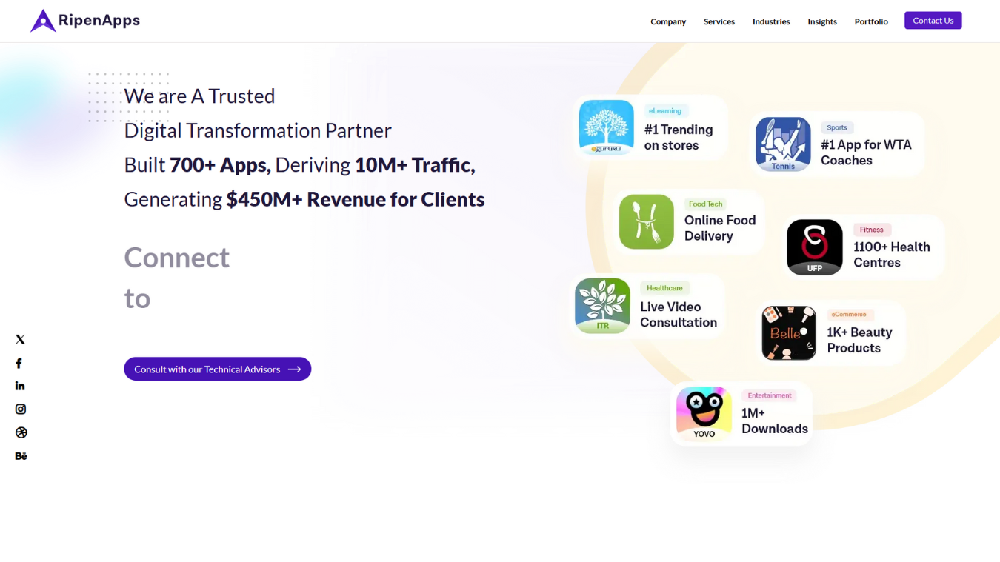1000x562 pixels.
Task: Click the Behance social icon
Action: (x=21, y=456)
